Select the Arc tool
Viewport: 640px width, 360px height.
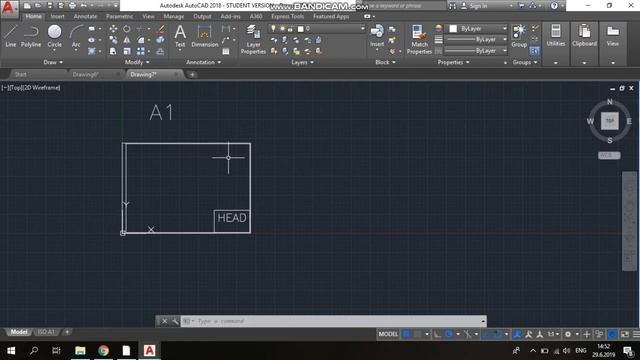click(x=76, y=36)
